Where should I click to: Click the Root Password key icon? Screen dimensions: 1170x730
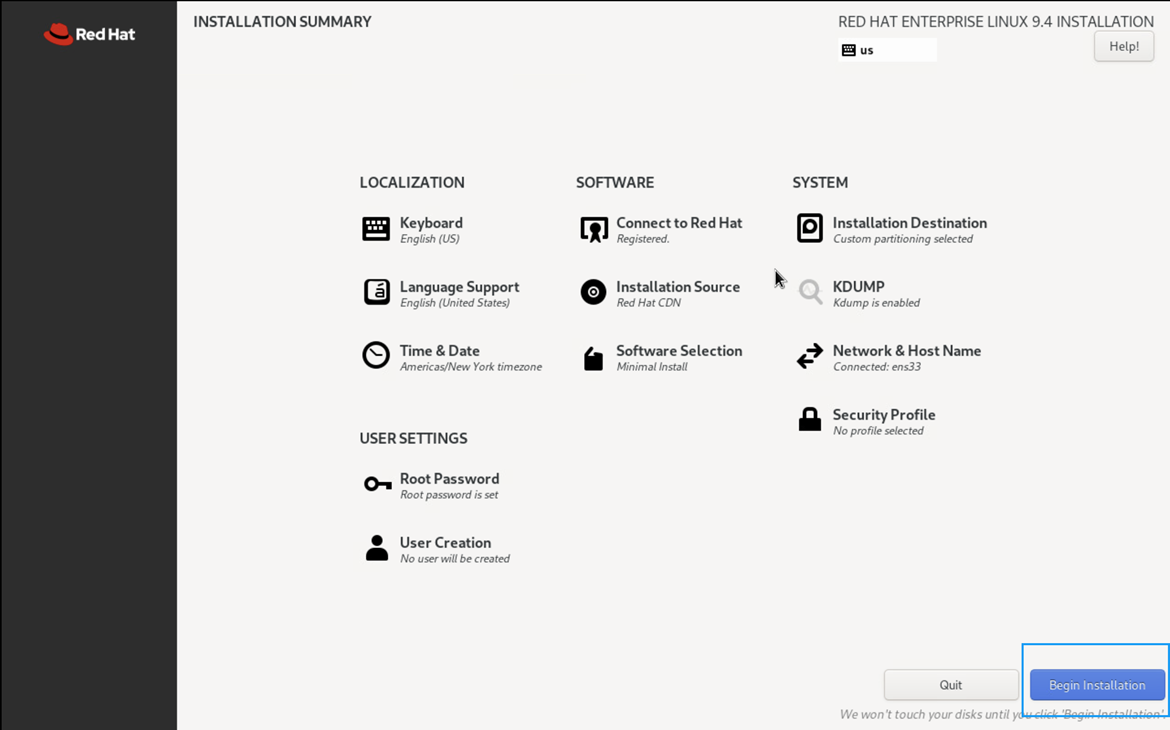(378, 484)
